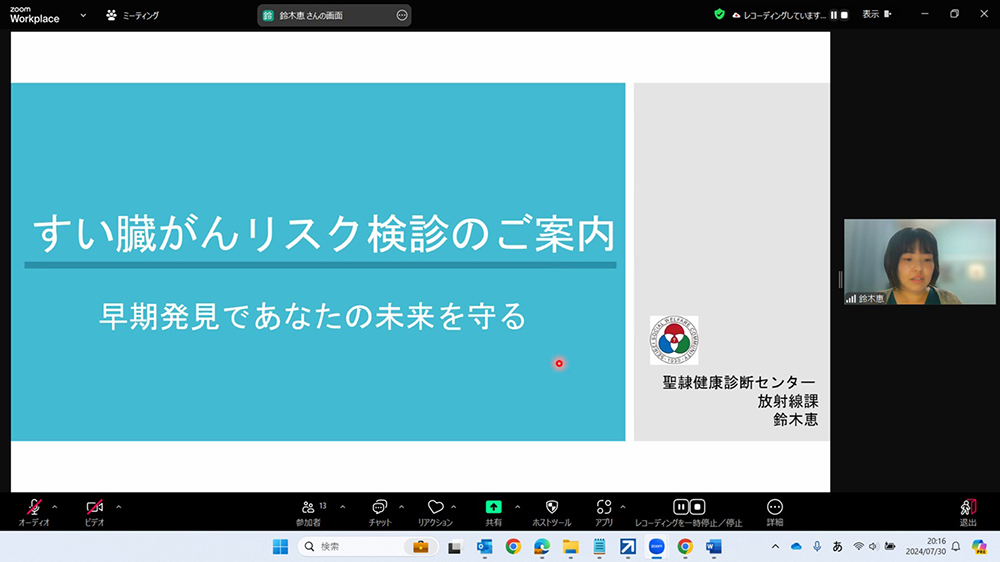Expand the audio options chevron

point(54,506)
